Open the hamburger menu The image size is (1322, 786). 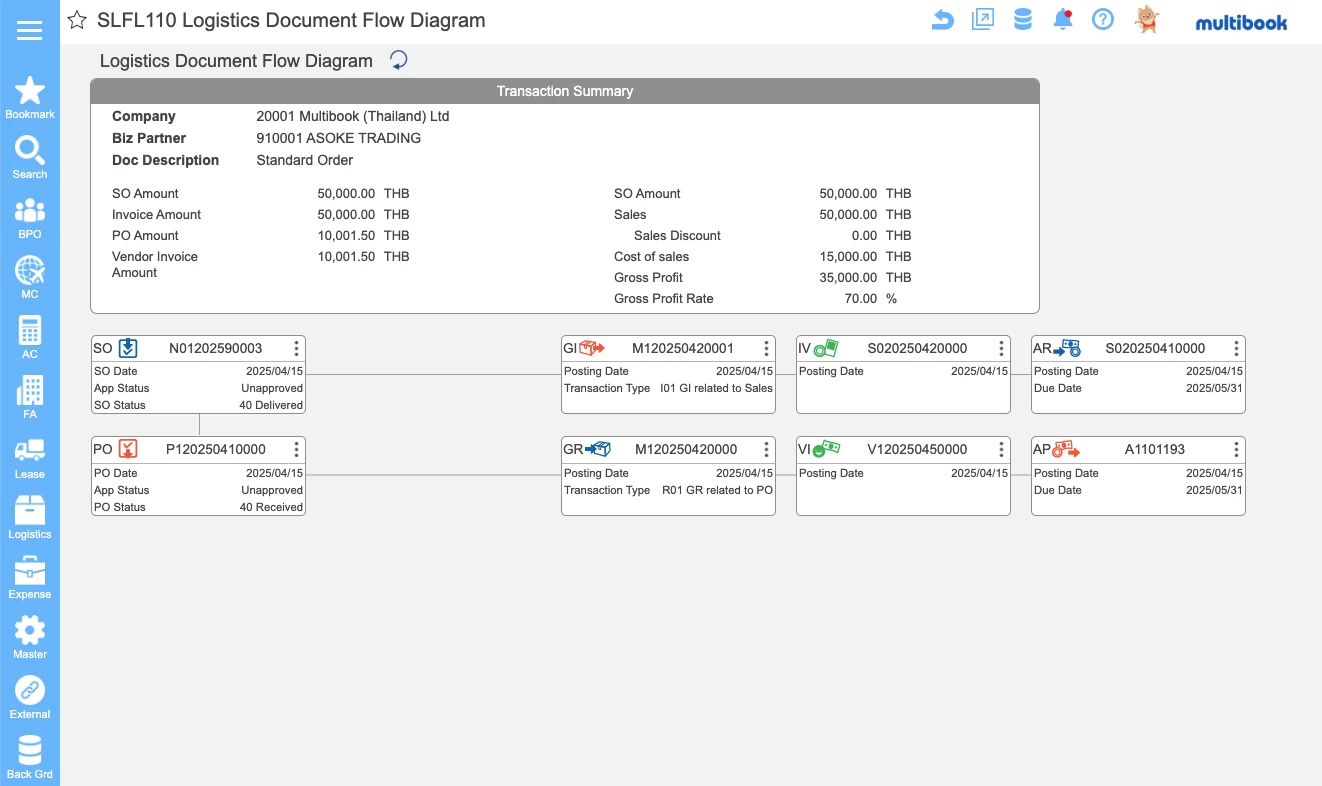[x=30, y=30]
